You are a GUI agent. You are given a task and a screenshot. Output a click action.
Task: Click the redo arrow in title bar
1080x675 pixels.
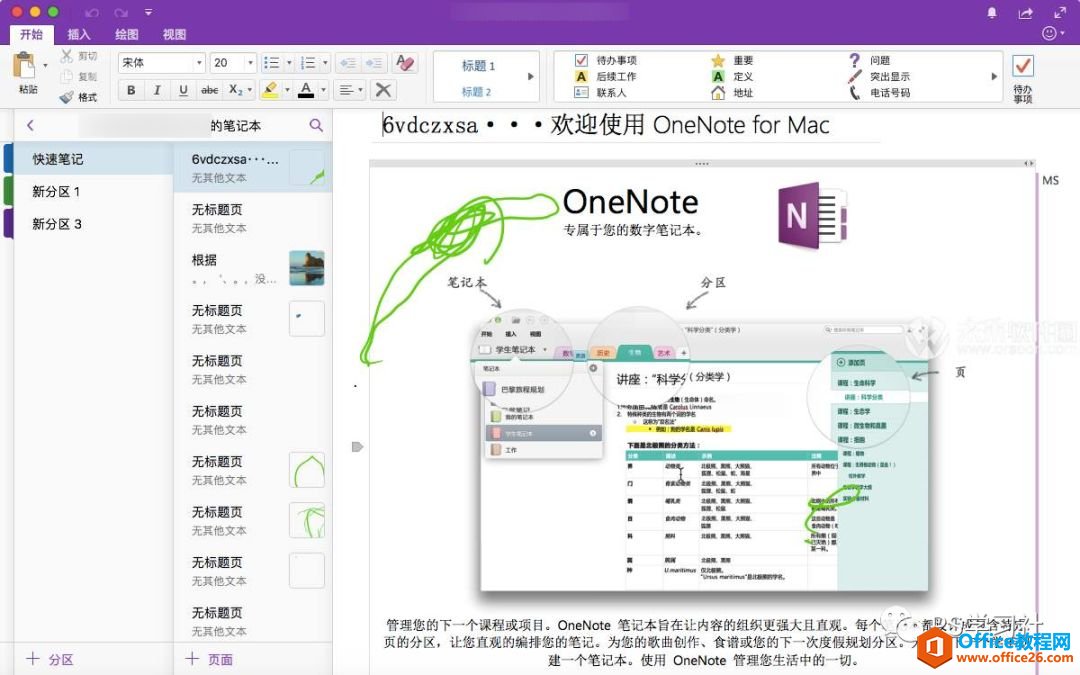121,12
